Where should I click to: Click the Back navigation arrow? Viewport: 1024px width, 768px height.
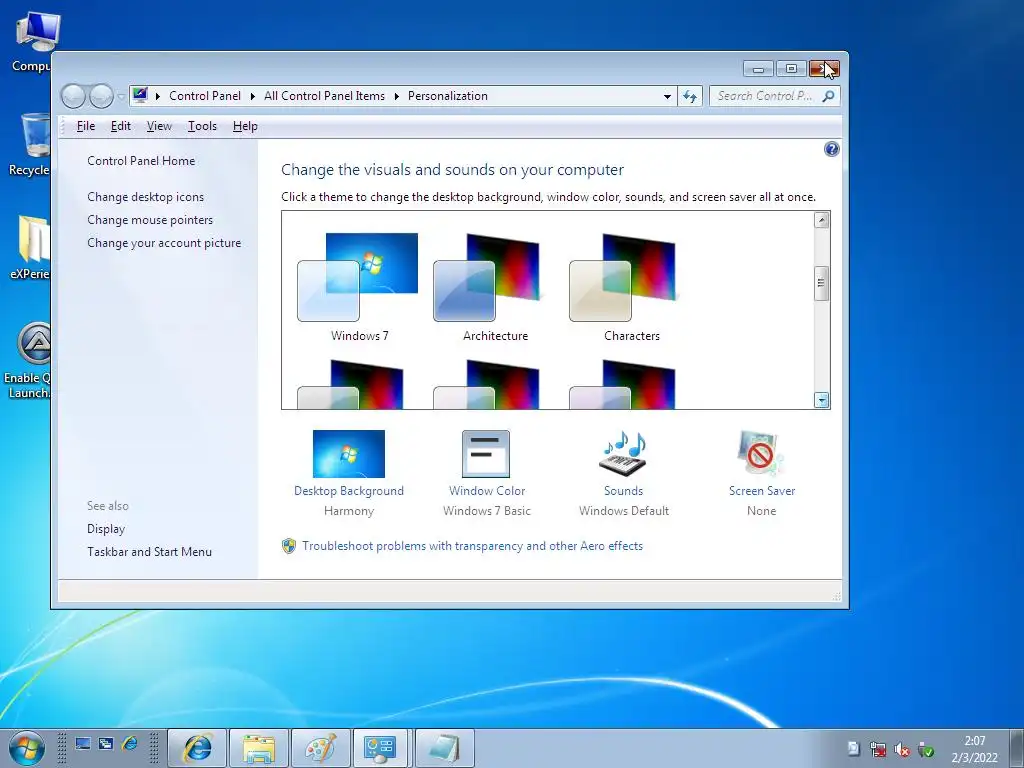pyautogui.click(x=73, y=97)
